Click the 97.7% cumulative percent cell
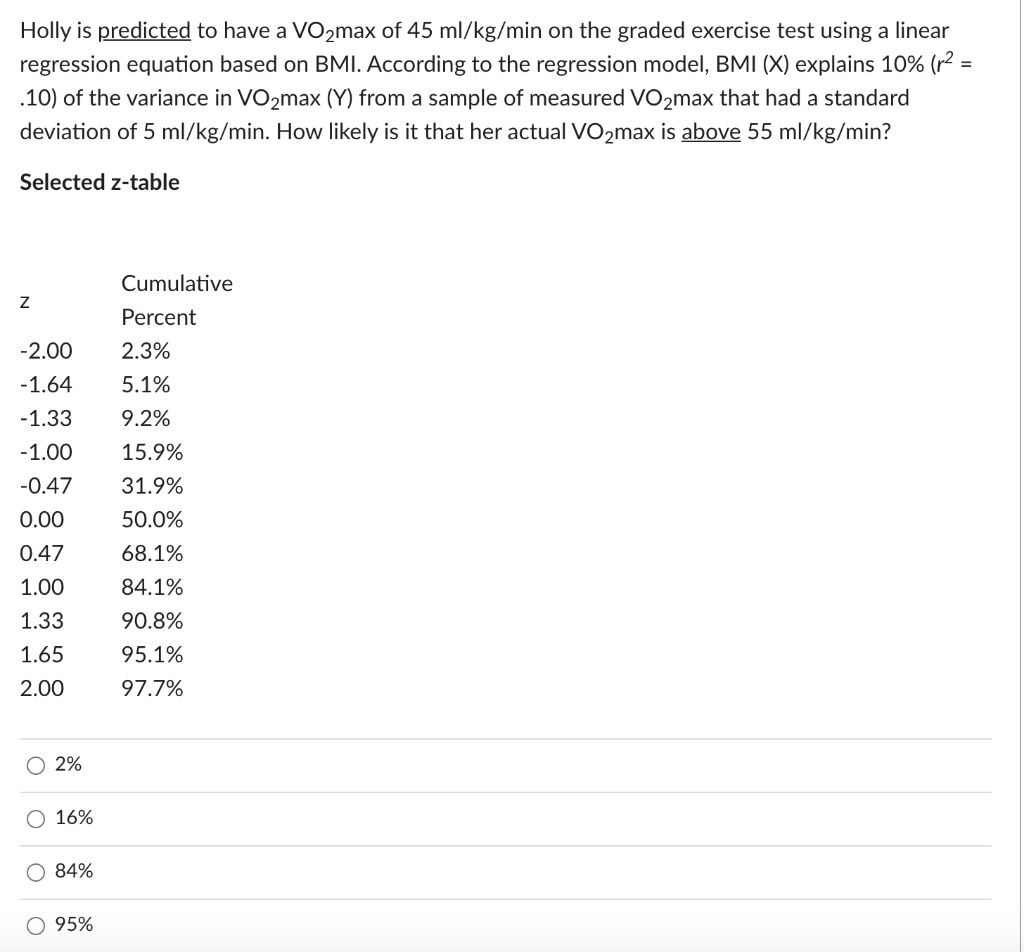 (152, 688)
